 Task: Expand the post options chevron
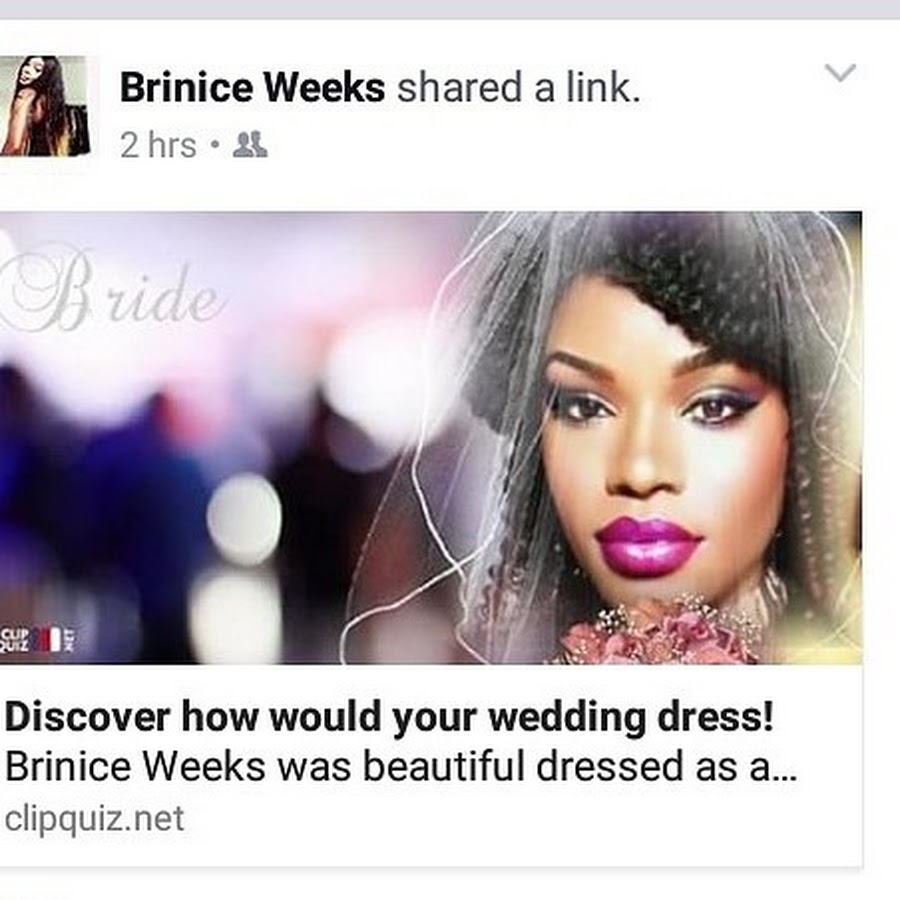click(x=840, y=73)
